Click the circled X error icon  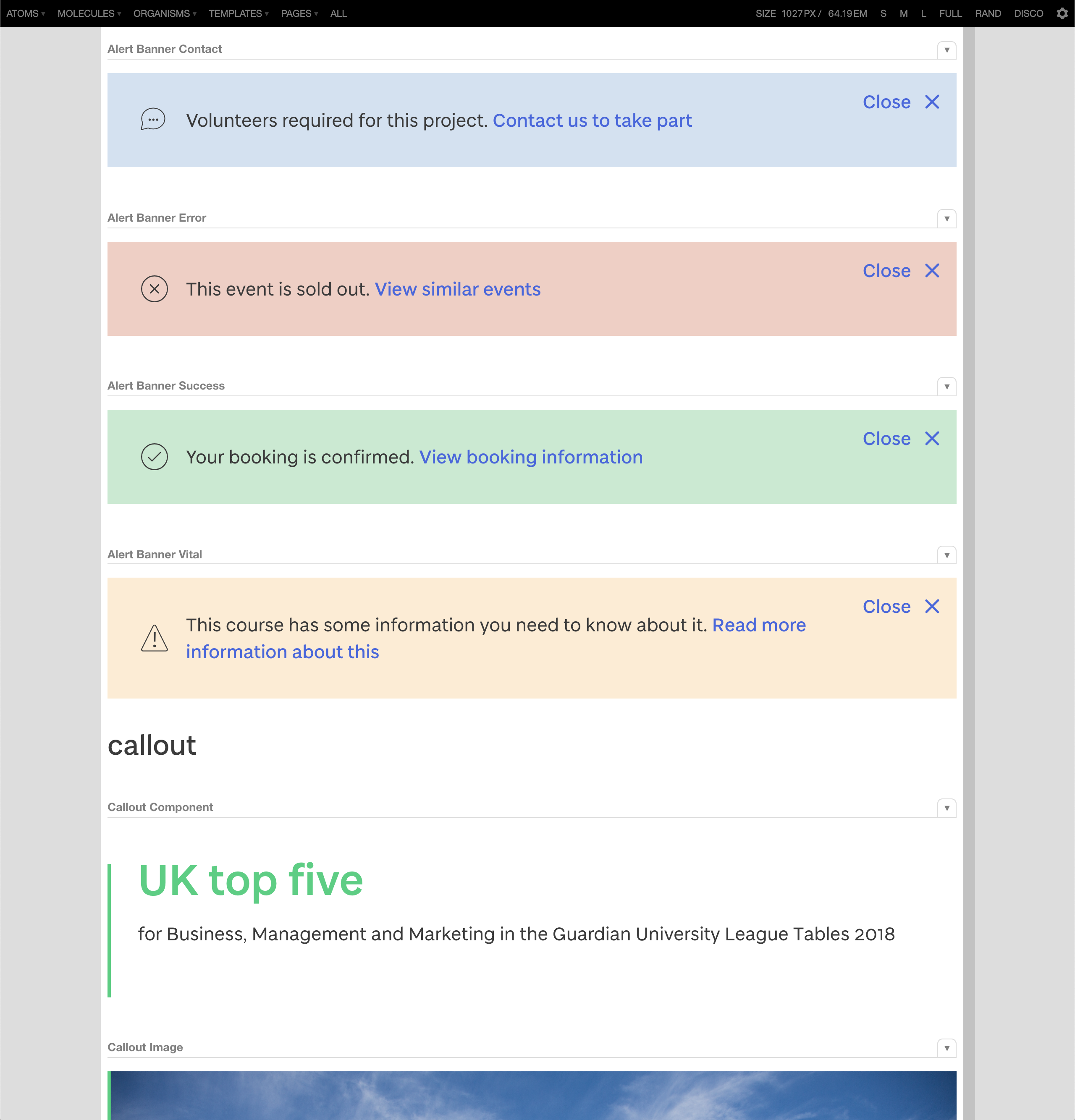pos(154,289)
